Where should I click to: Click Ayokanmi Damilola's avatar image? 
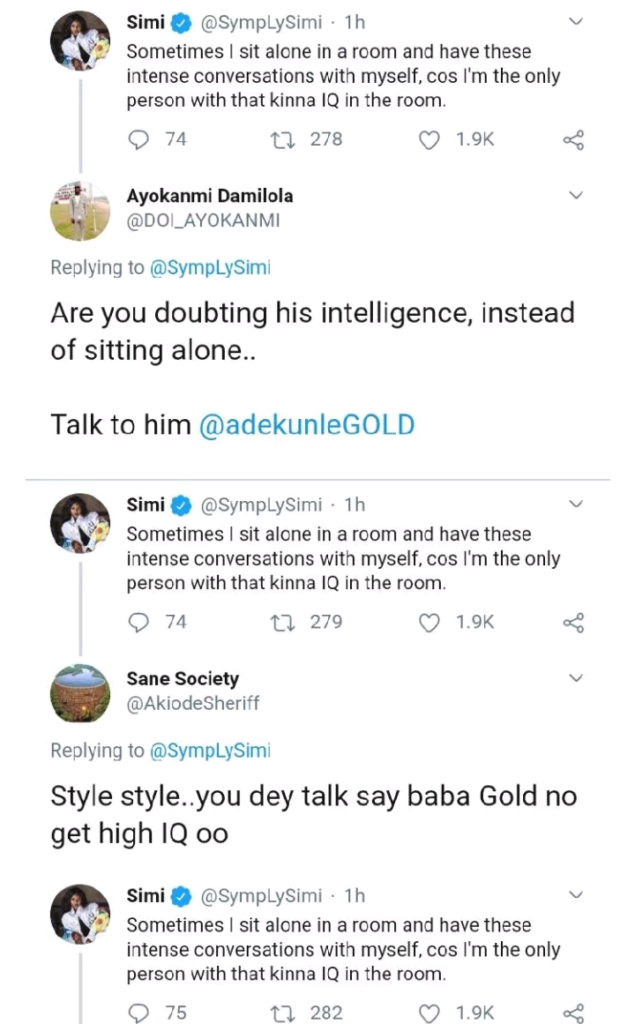(x=80, y=209)
